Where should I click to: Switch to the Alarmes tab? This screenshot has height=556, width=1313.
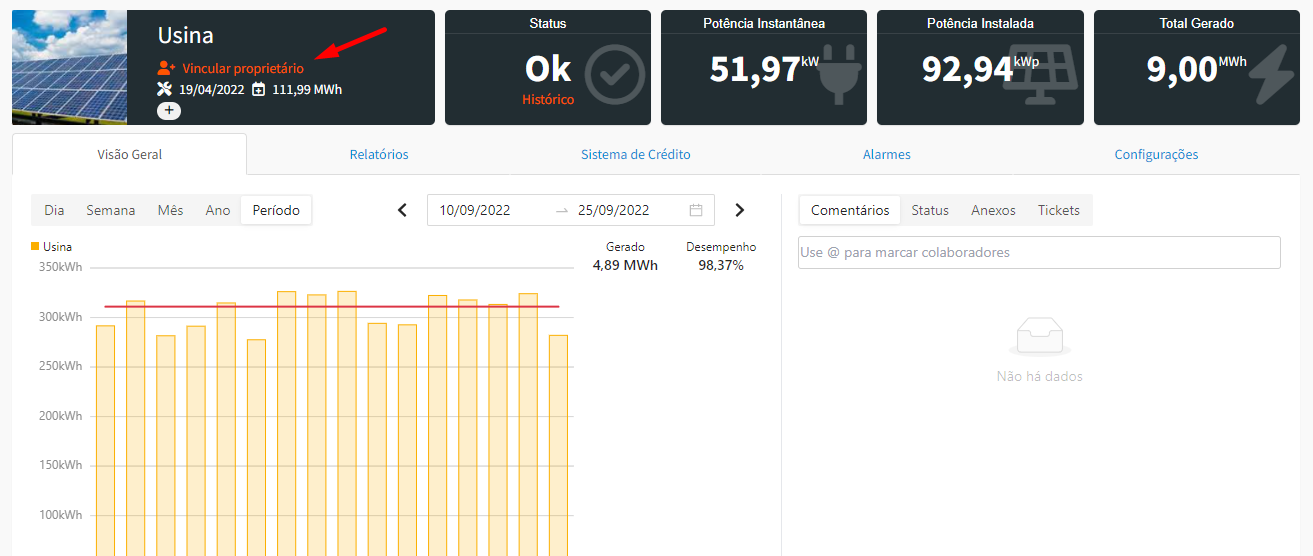coord(886,155)
